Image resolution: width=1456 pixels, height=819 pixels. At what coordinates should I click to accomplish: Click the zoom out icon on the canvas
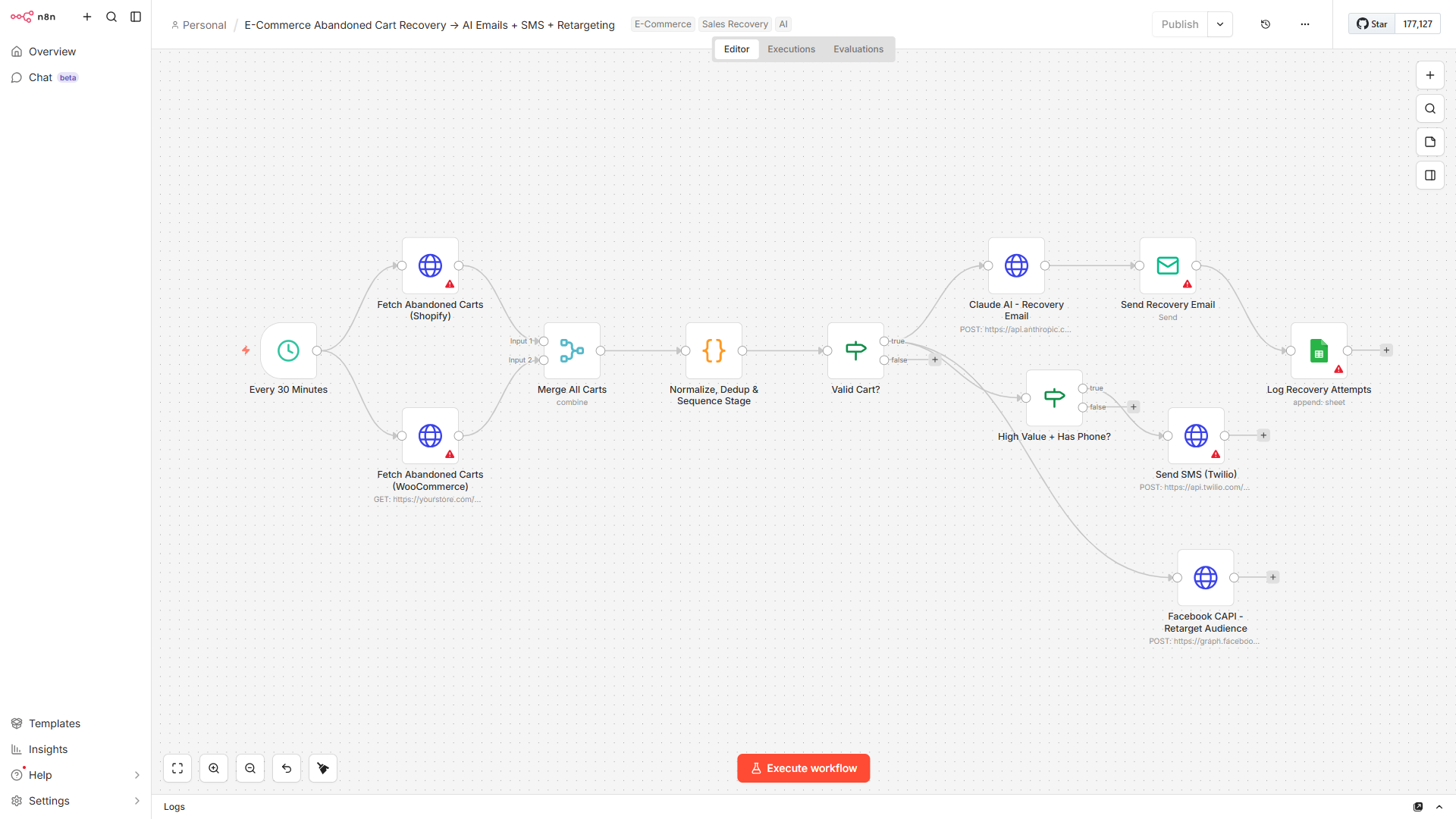tap(249, 767)
